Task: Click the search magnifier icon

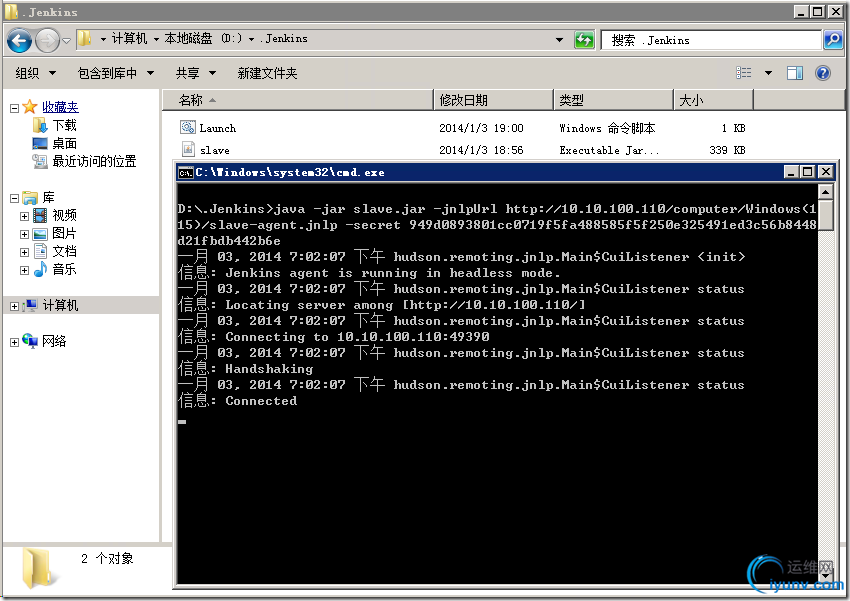Action: coord(833,40)
